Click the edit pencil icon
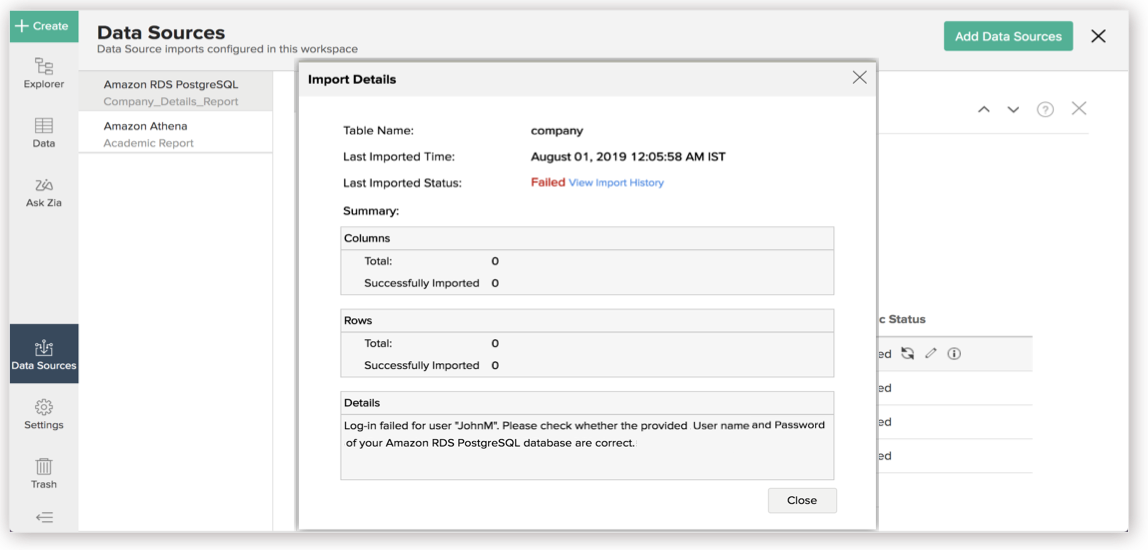 point(931,354)
